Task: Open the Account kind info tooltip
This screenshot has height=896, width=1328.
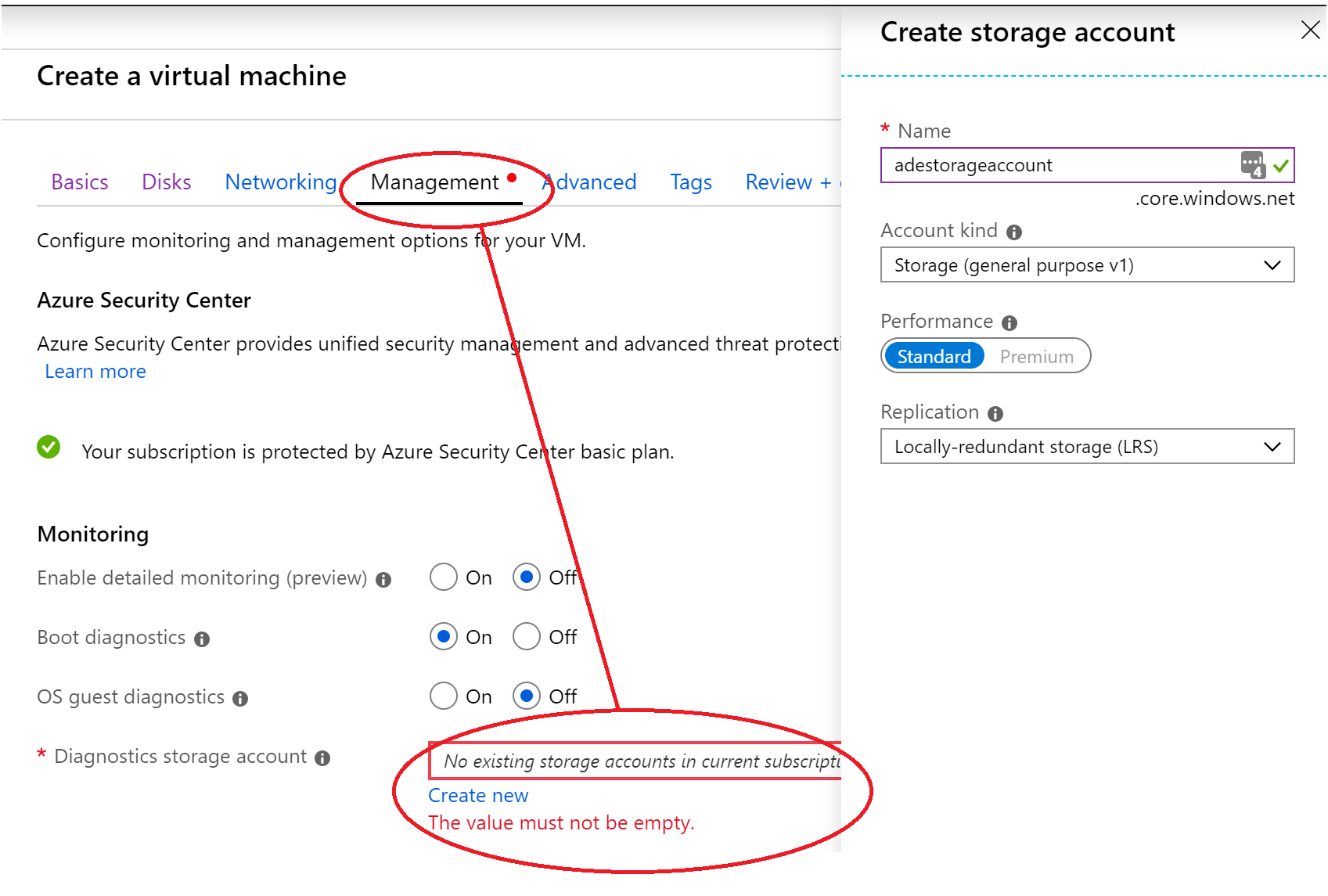Action: (1014, 231)
